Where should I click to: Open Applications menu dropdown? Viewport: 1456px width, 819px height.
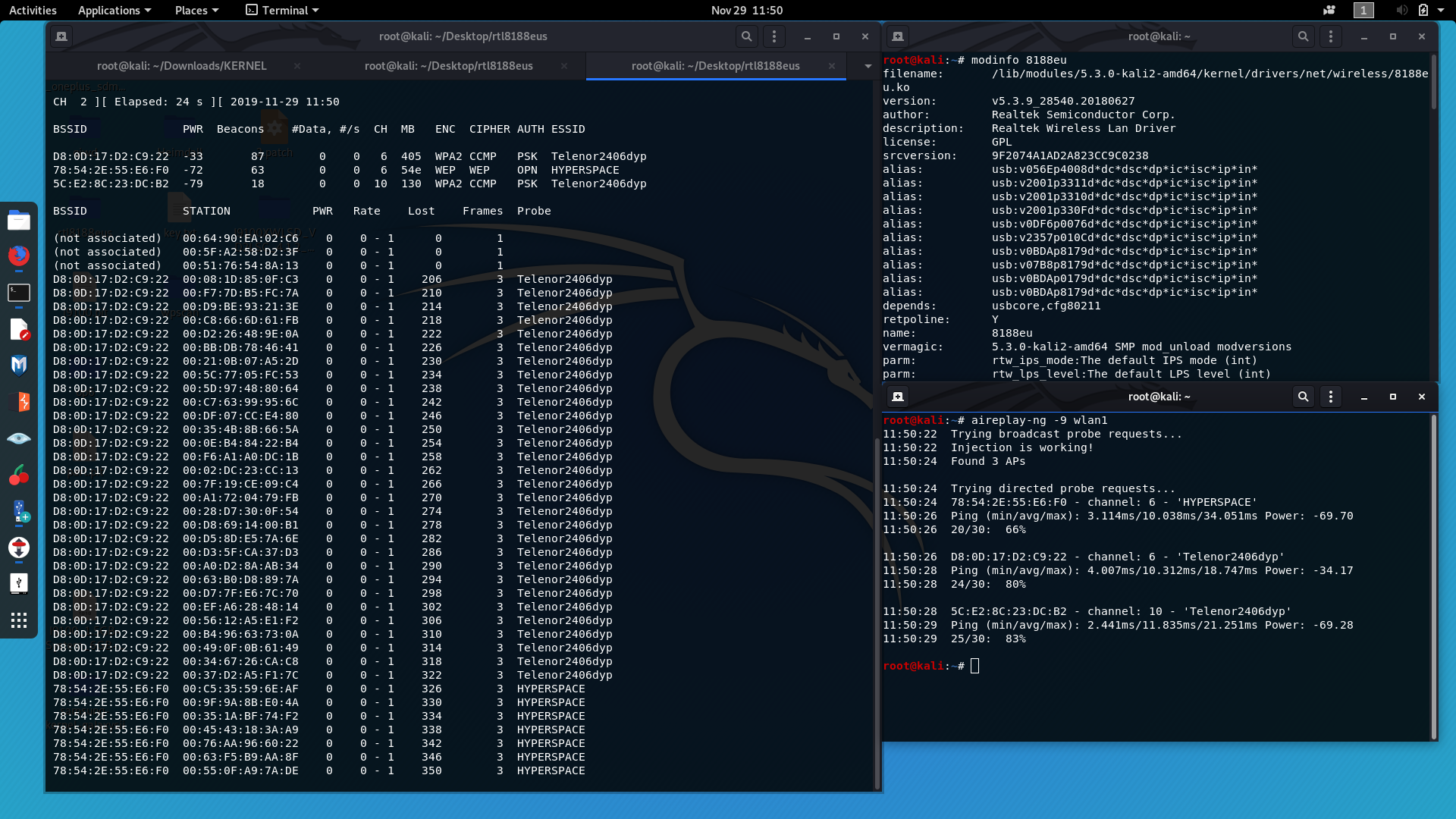pos(115,10)
